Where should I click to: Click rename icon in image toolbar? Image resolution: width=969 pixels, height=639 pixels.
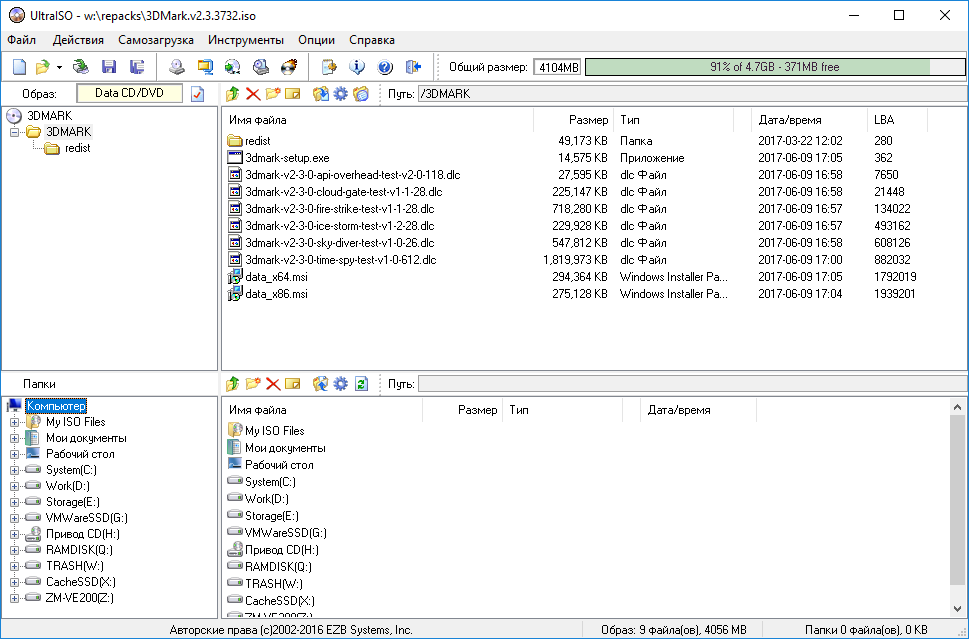292,94
